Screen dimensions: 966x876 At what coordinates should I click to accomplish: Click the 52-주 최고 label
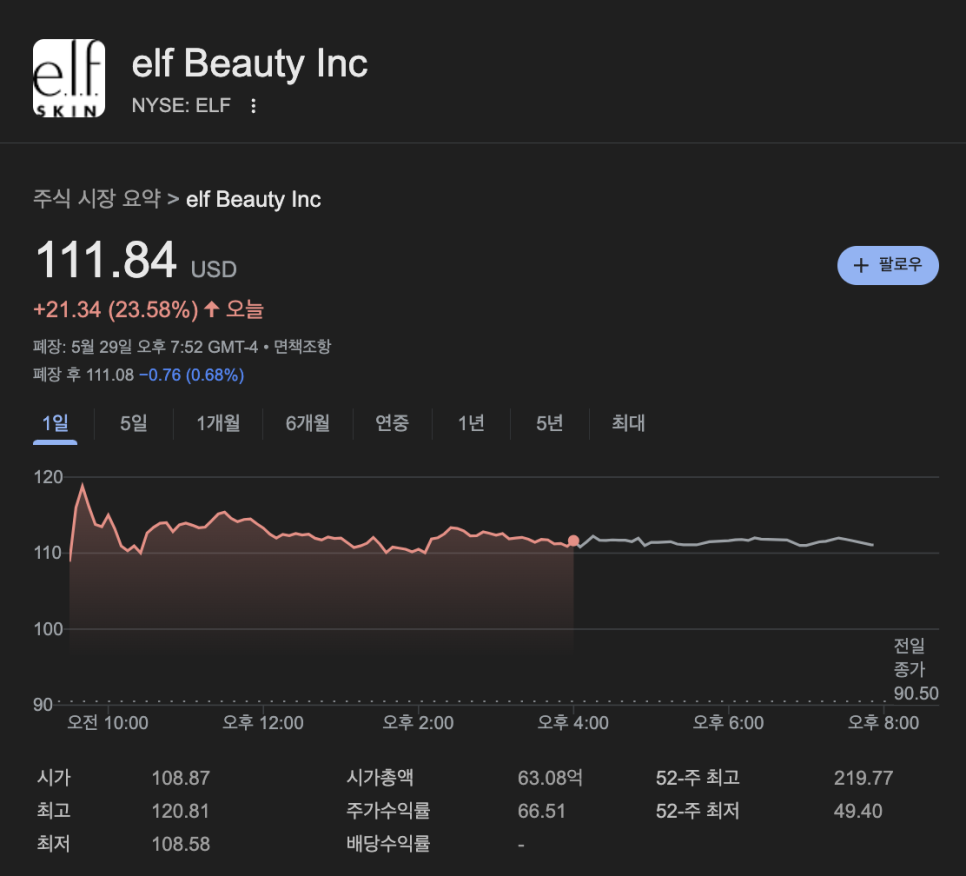697,778
